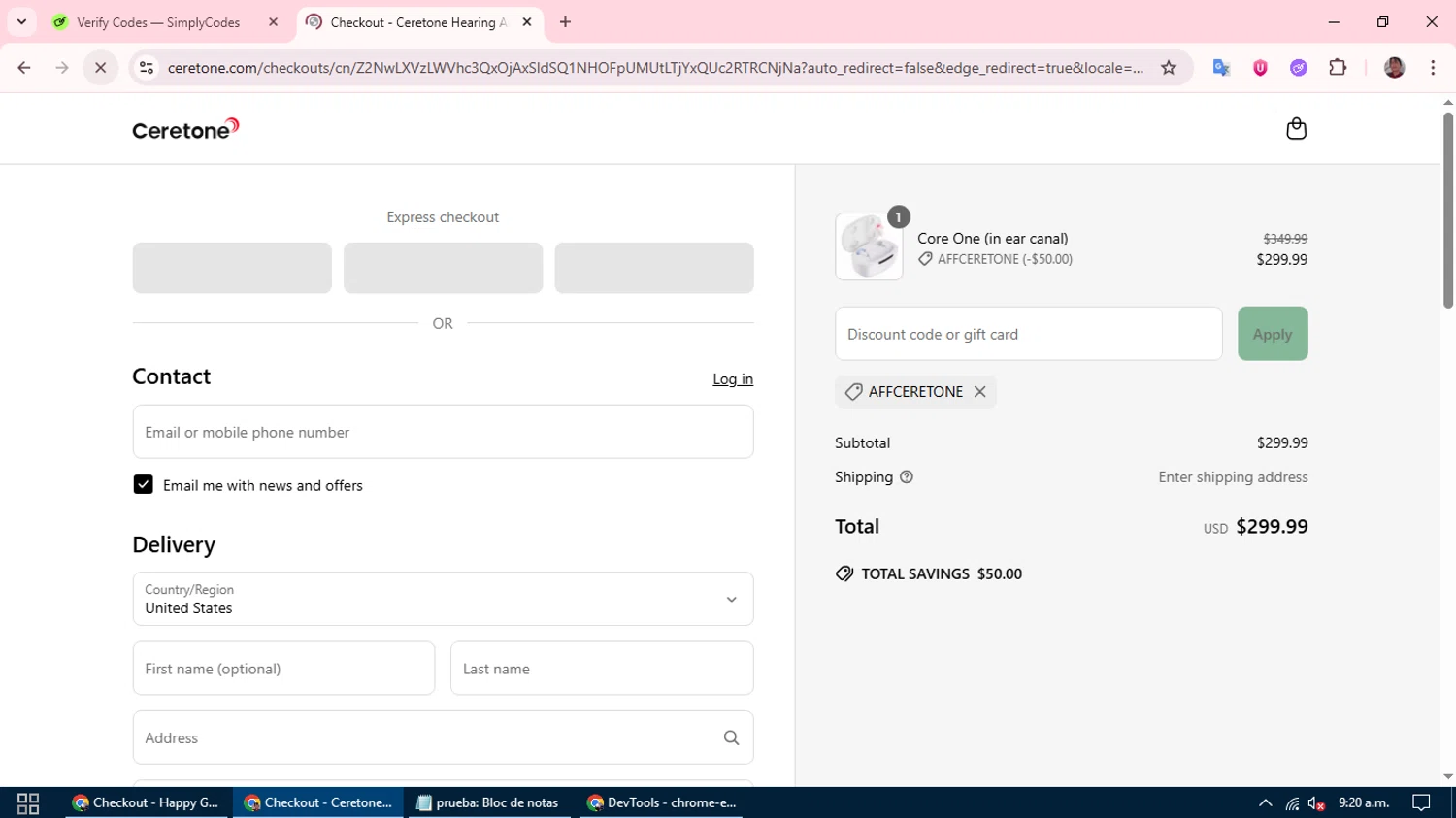Open the network Wi-Fi tray icon
1456x818 pixels.
[x=1292, y=803]
